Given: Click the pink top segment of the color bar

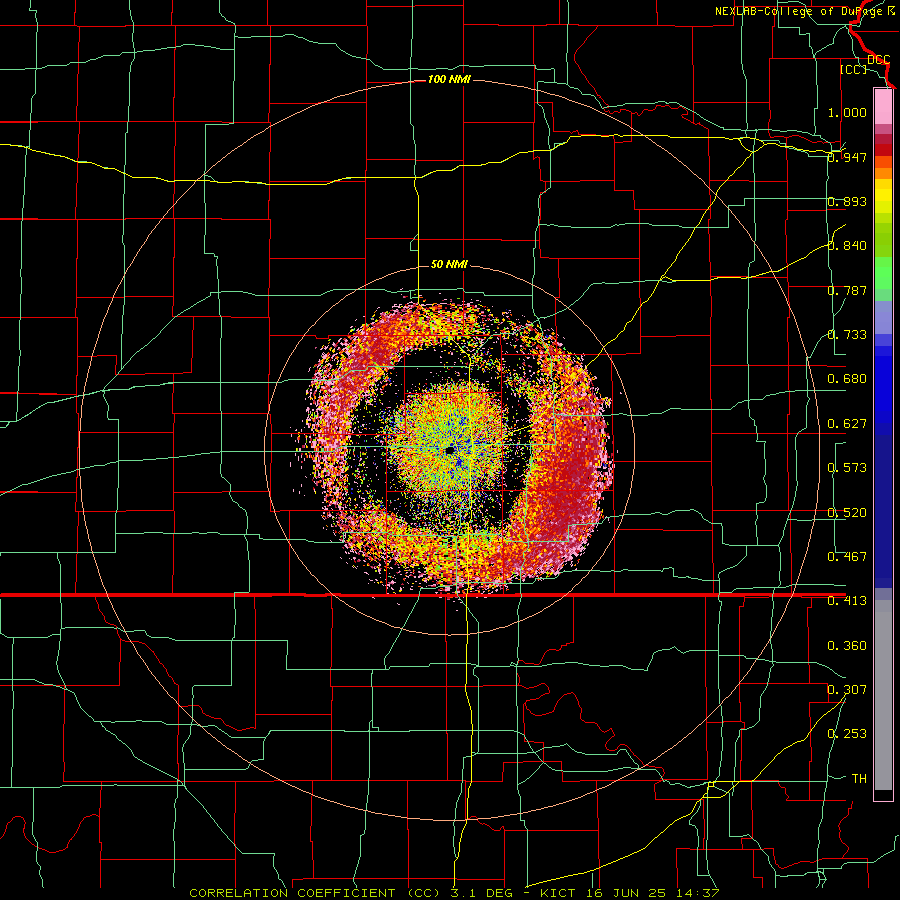Looking at the screenshot, I should pyautogui.click(x=883, y=107).
